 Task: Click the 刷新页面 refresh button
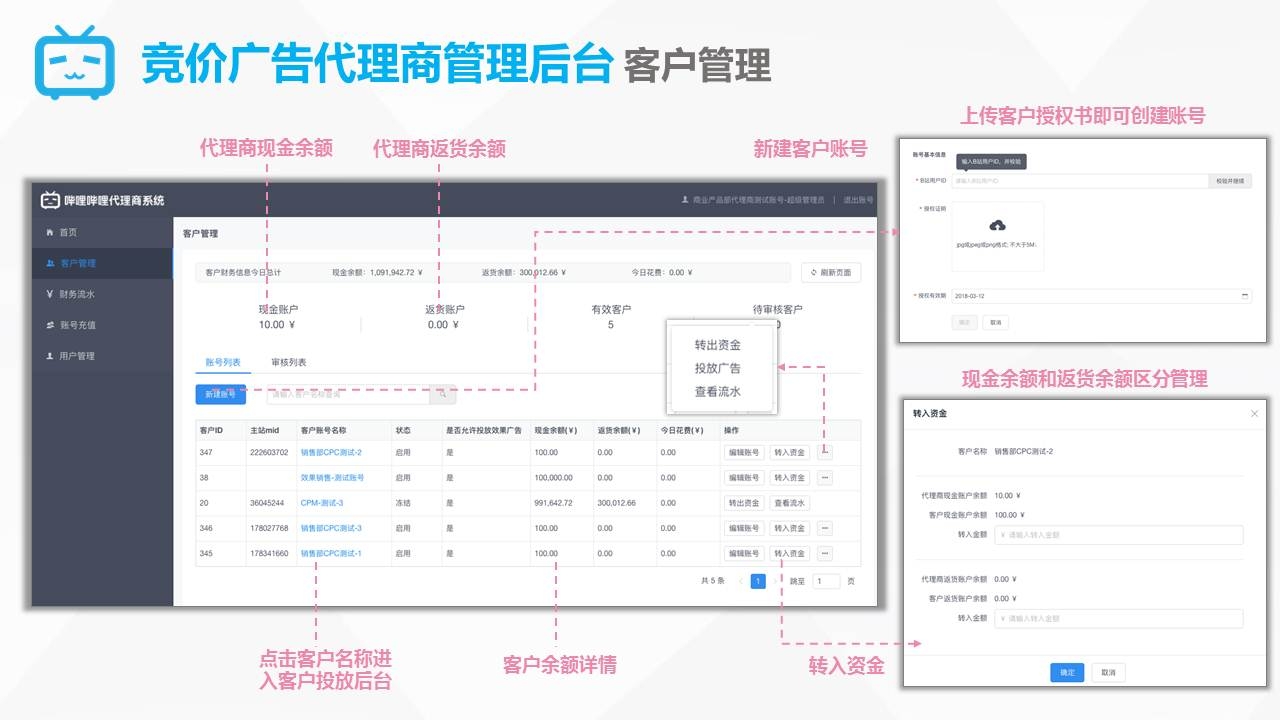coord(831,272)
